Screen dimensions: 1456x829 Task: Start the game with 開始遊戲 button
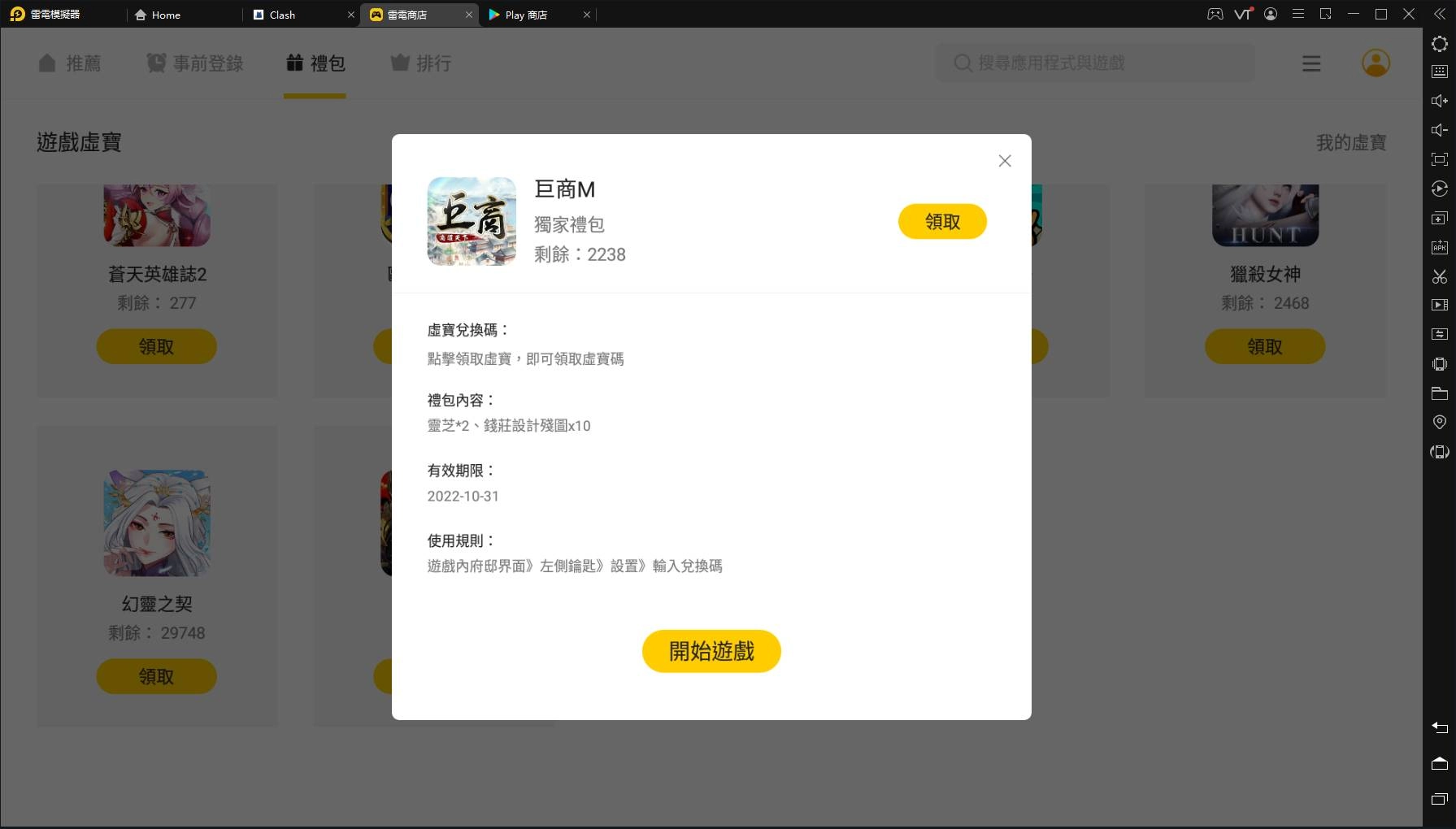coord(711,651)
